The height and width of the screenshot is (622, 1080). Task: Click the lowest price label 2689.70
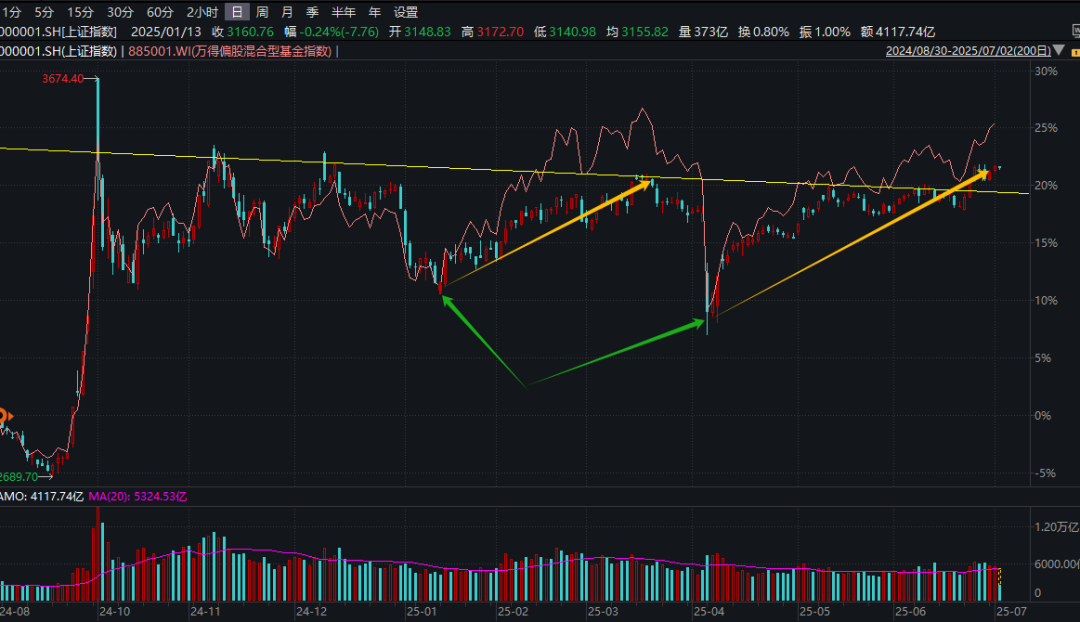pyautogui.click(x=19, y=477)
